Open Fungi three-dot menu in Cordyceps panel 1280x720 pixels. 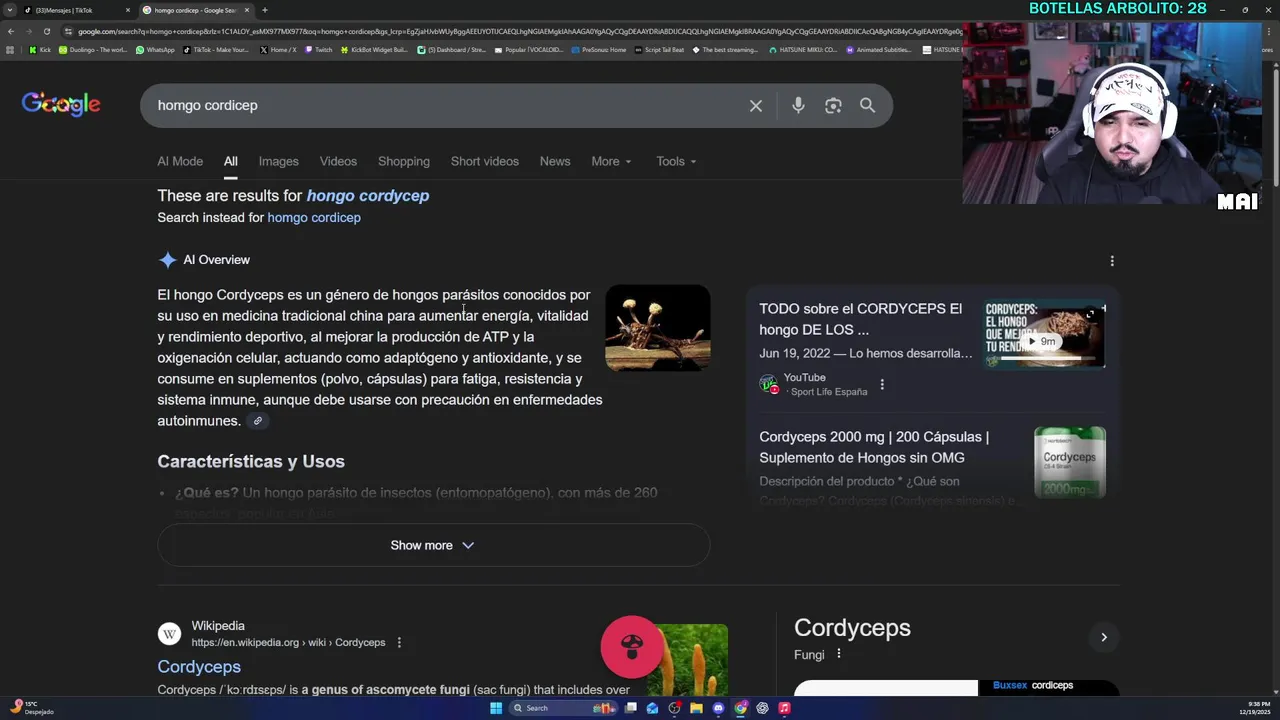tap(839, 654)
